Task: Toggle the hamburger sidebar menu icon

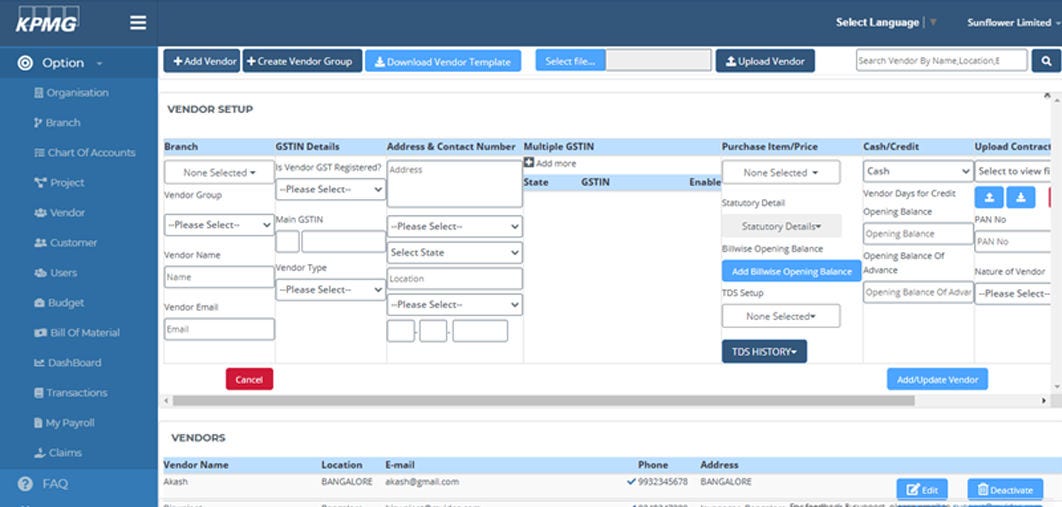Action: 138,22
